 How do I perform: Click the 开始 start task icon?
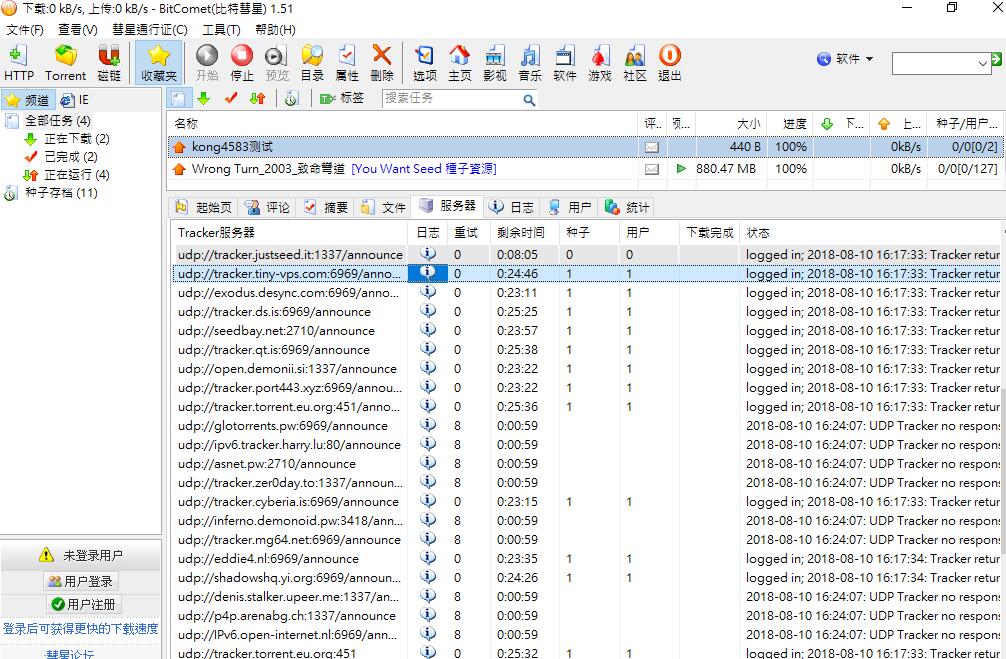(x=207, y=62)
